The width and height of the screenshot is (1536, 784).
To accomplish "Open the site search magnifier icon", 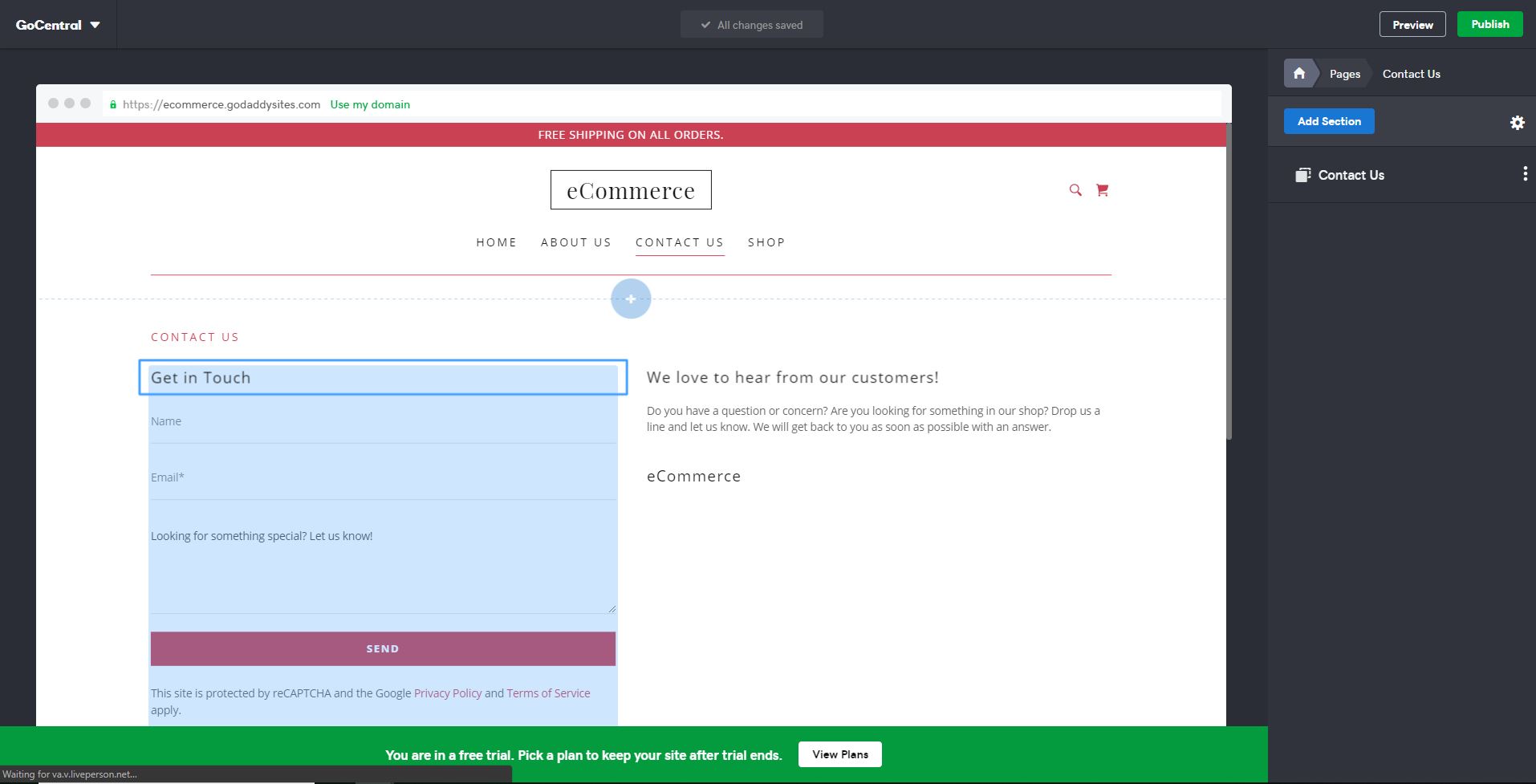I will coord(1075,190).
